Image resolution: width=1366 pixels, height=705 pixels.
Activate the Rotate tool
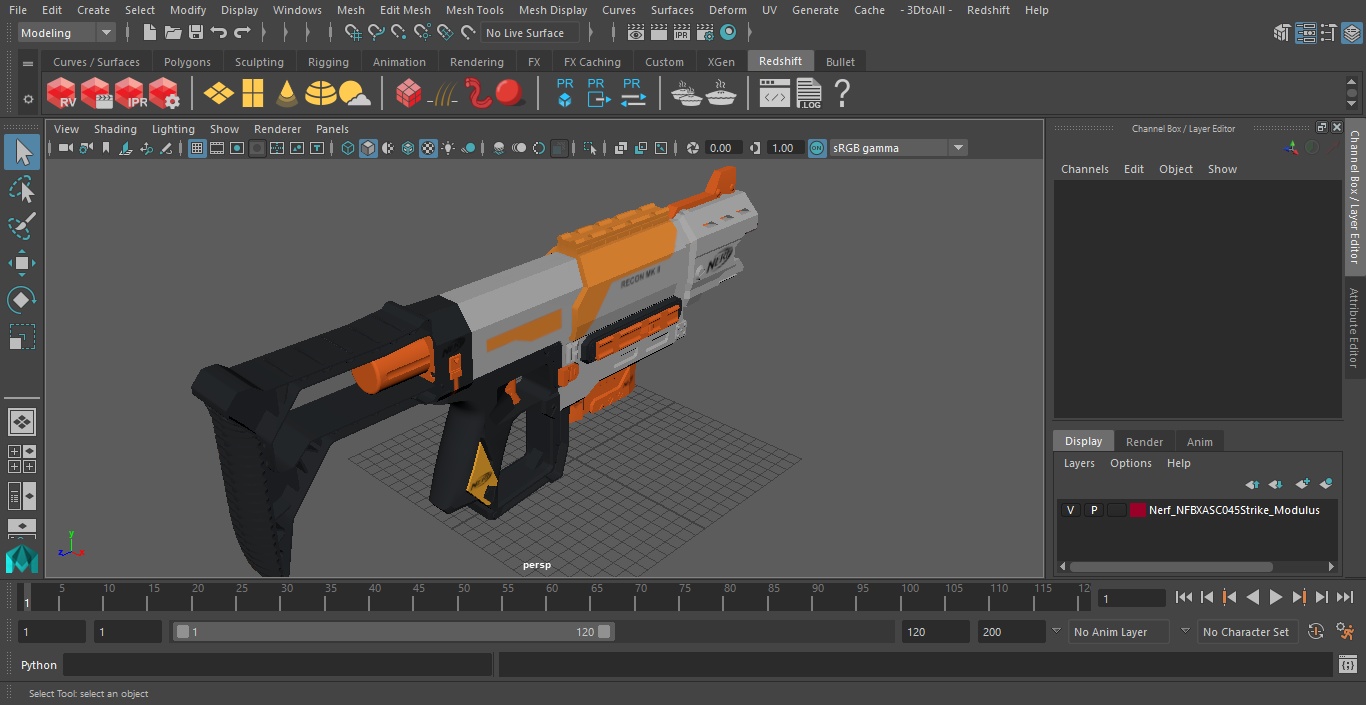tap(22, 300)
